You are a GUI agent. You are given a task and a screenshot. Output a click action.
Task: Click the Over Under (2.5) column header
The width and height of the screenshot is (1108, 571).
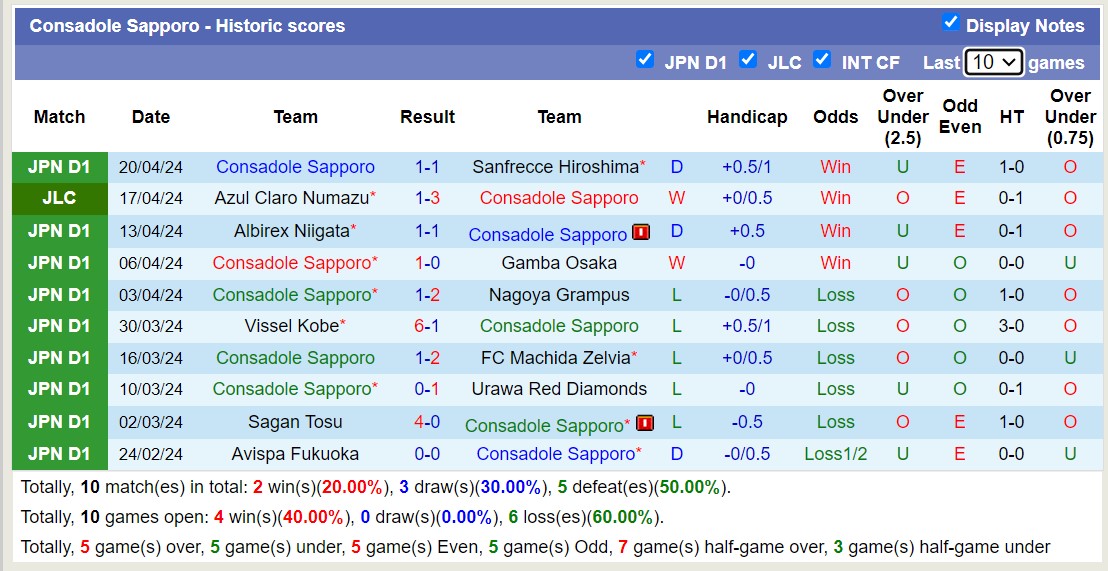(x=903, y=117)
